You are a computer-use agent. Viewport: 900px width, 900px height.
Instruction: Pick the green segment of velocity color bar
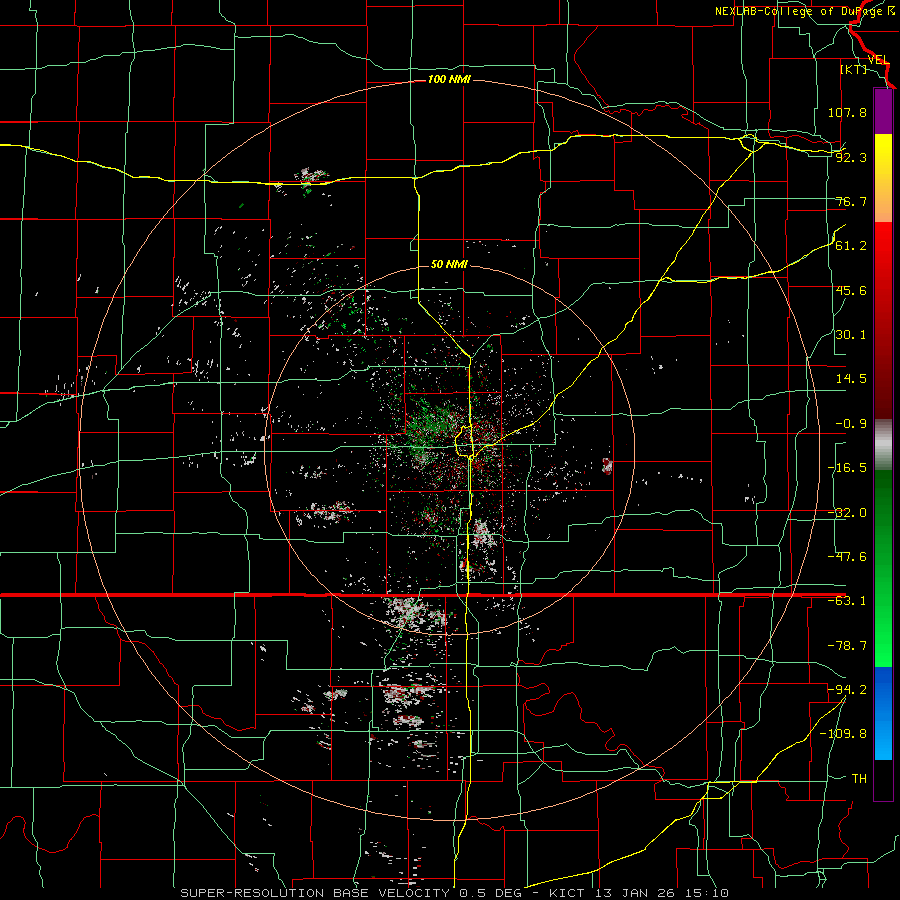(x=883, y=569)
